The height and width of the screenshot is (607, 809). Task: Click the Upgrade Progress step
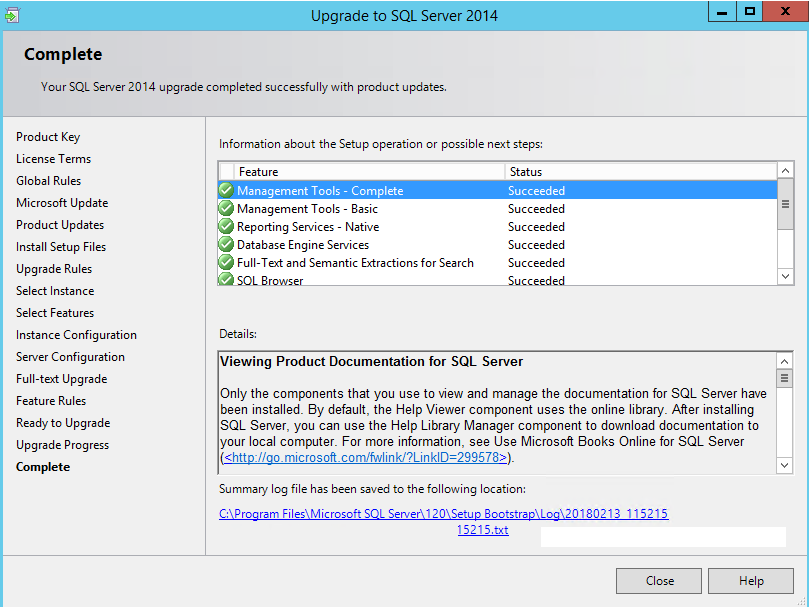62,445
